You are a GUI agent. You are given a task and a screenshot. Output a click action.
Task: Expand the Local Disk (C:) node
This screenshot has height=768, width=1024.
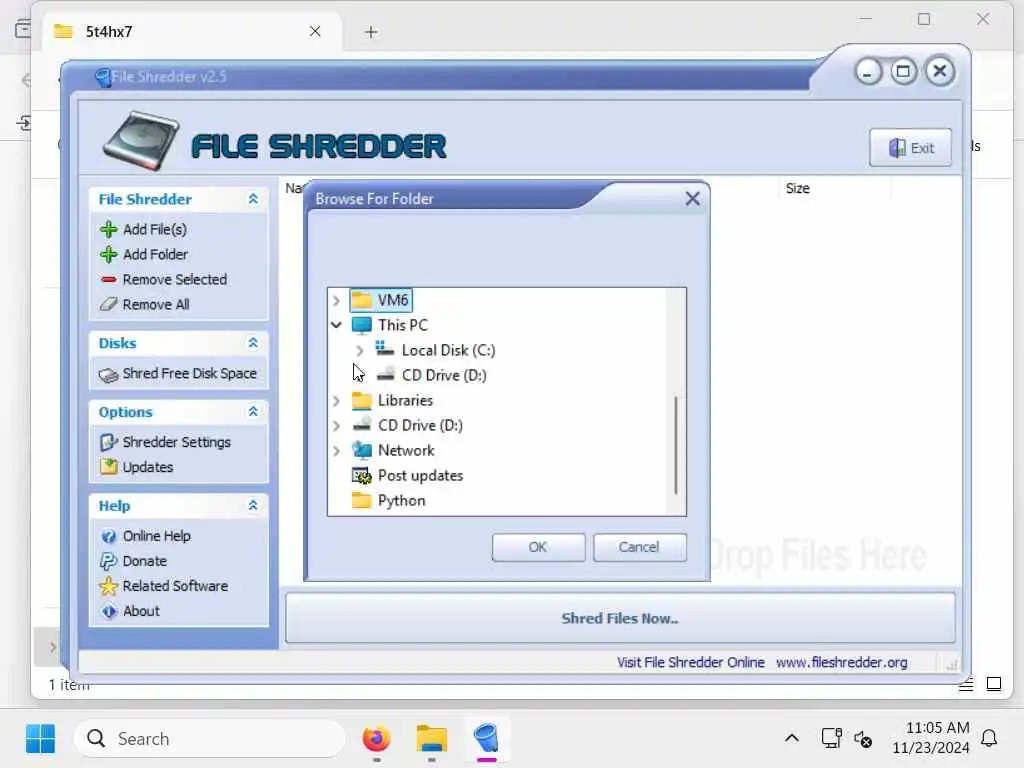[360, 351]
